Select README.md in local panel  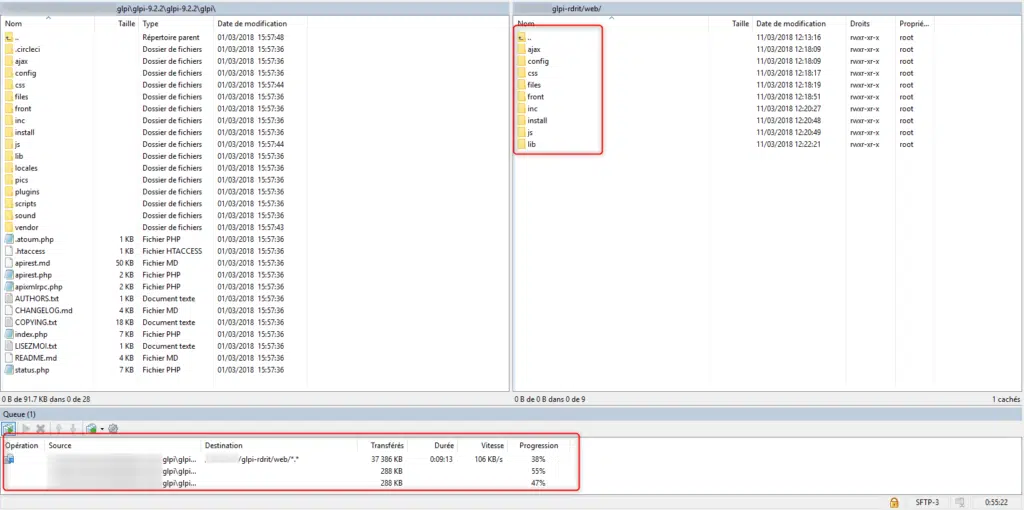[x=35, y=358]
